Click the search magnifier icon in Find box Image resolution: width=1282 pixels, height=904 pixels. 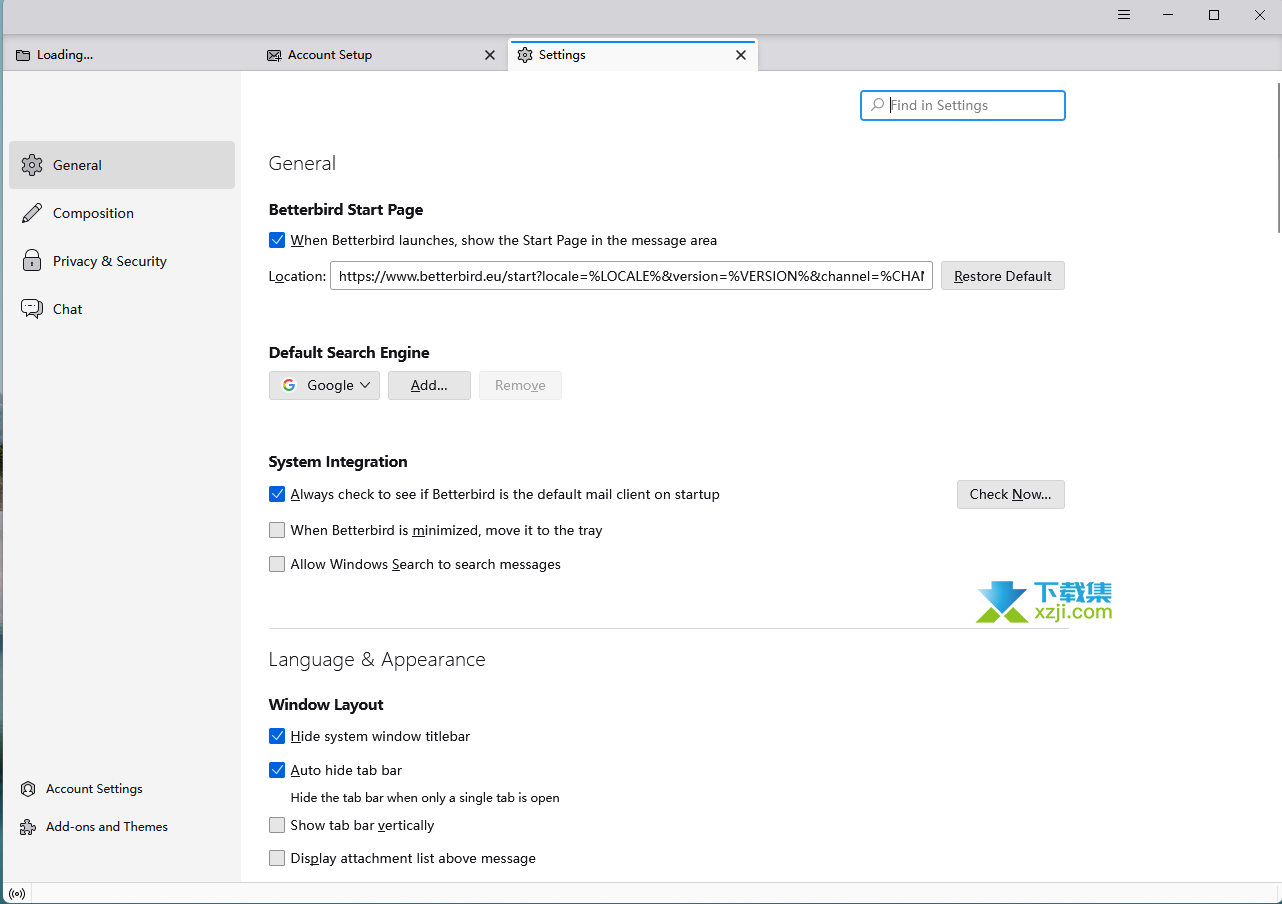(x=877, y=105)
